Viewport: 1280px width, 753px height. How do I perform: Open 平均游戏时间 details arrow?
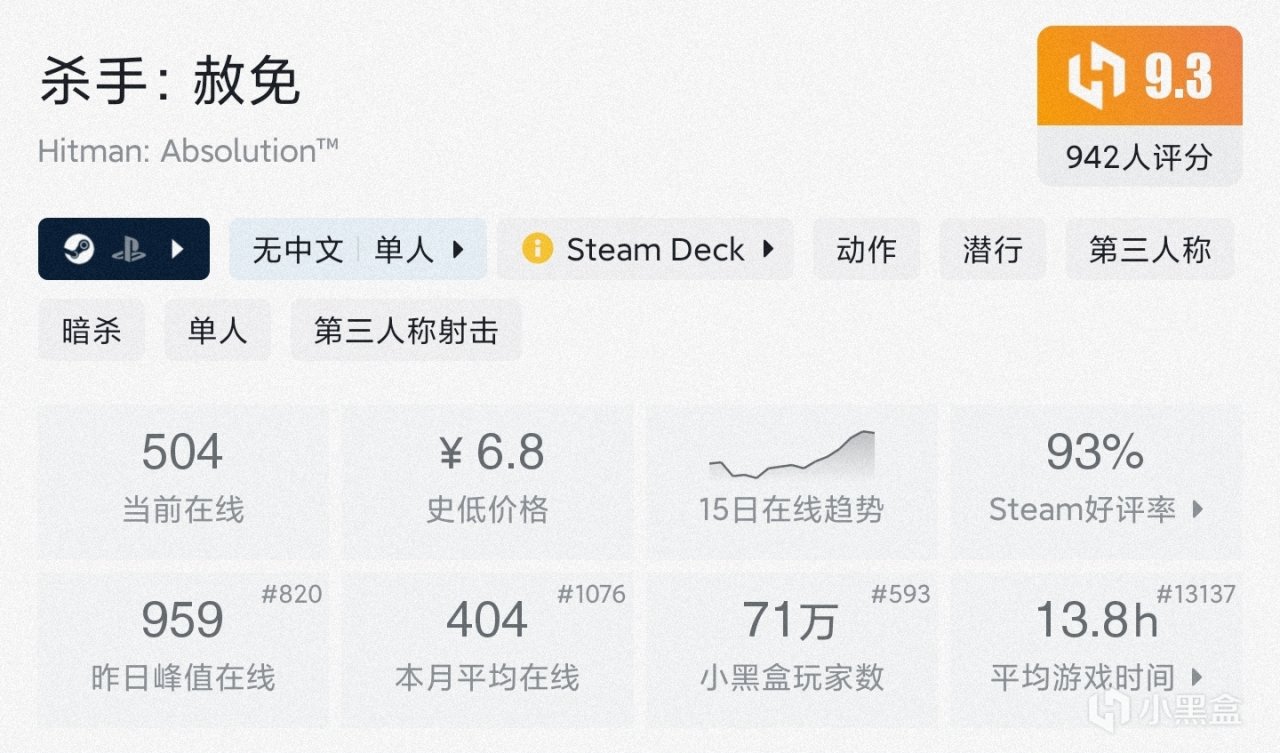pos(1198,677)
